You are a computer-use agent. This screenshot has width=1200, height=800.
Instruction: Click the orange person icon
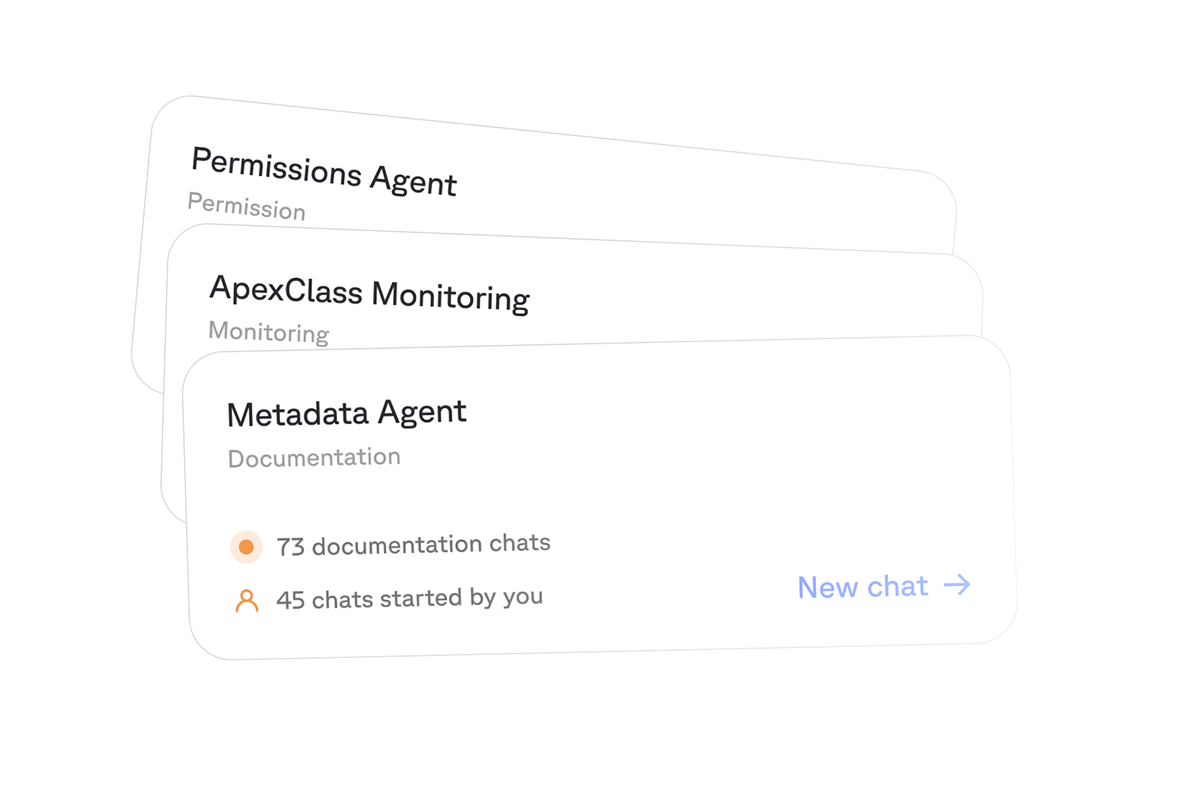[246, 601]
